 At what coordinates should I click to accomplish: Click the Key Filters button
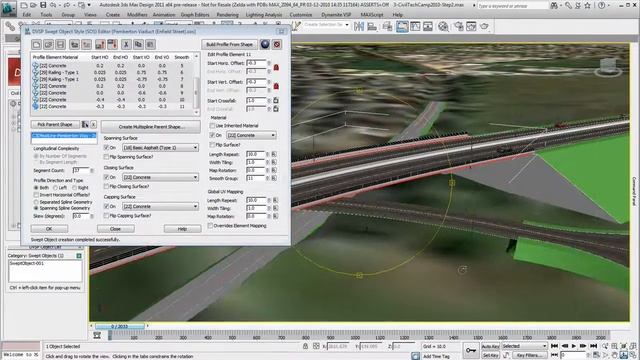point(529,355)
